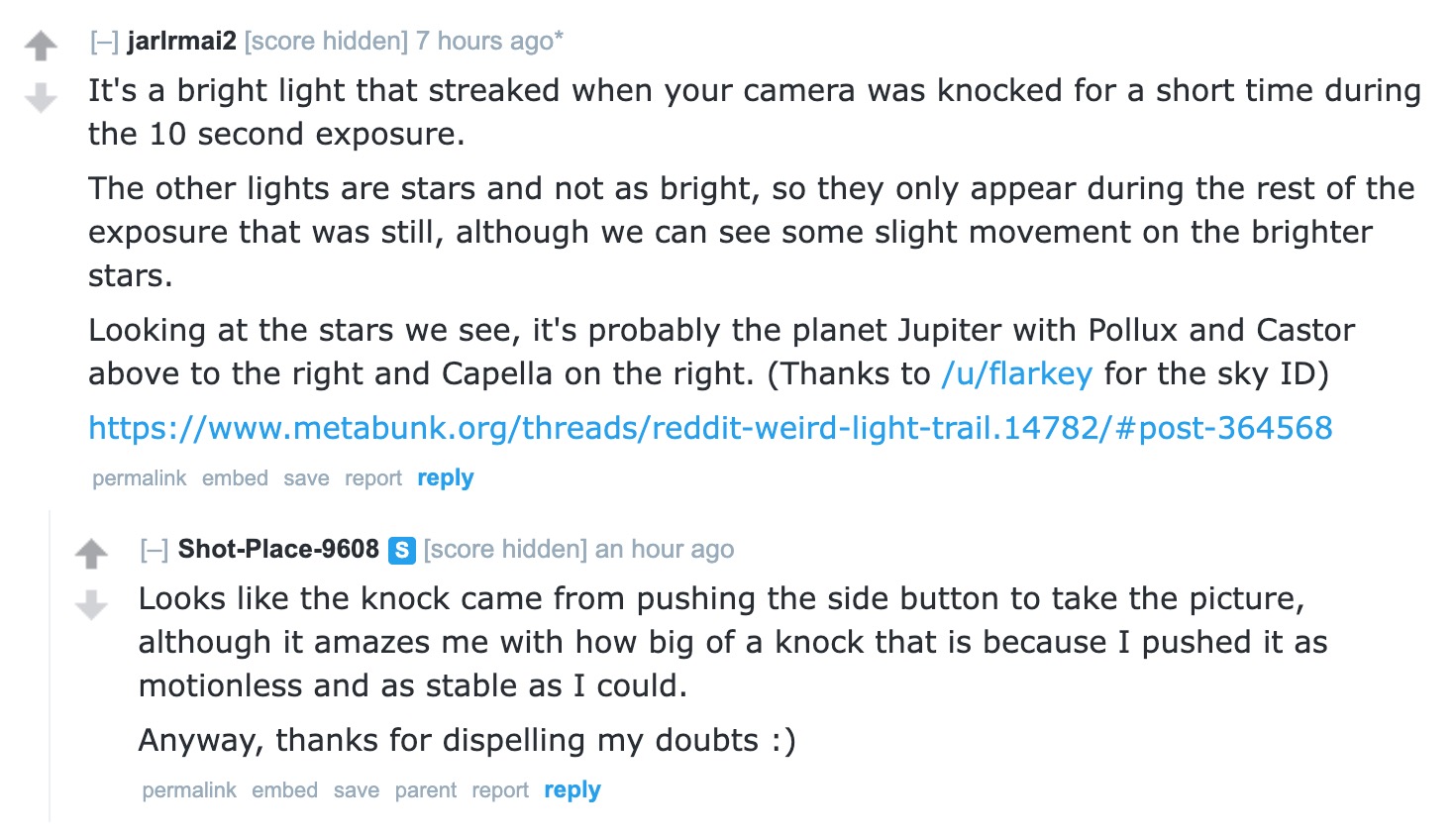1456x838 pixels.
Task: Open Shot-Place-9608's user profile
Action: point(278,550)
